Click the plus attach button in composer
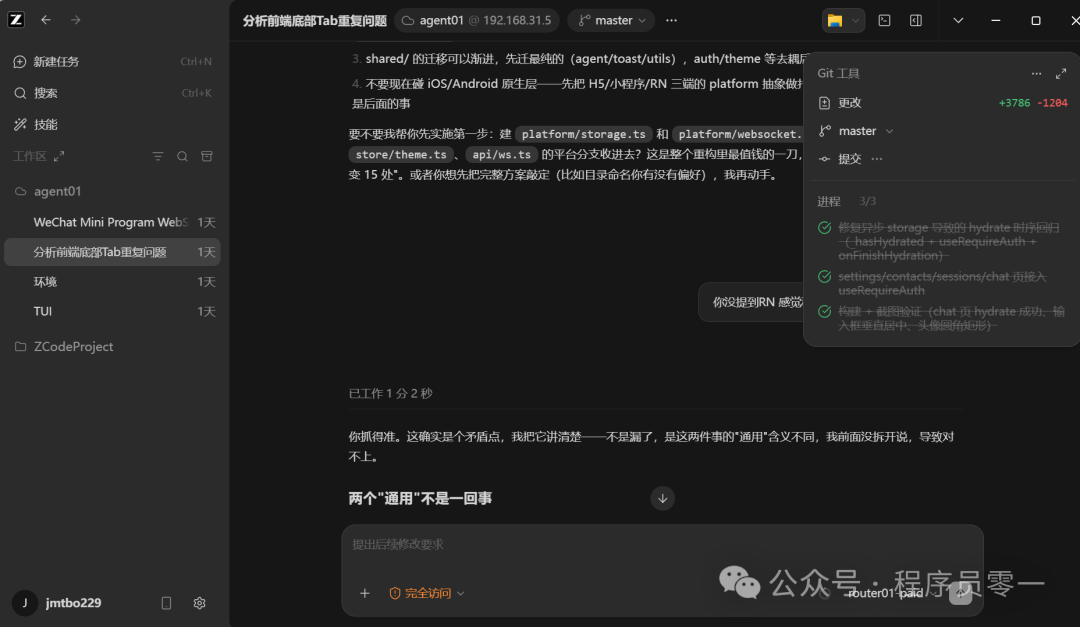1080x627 pixels. pos(365,593)
